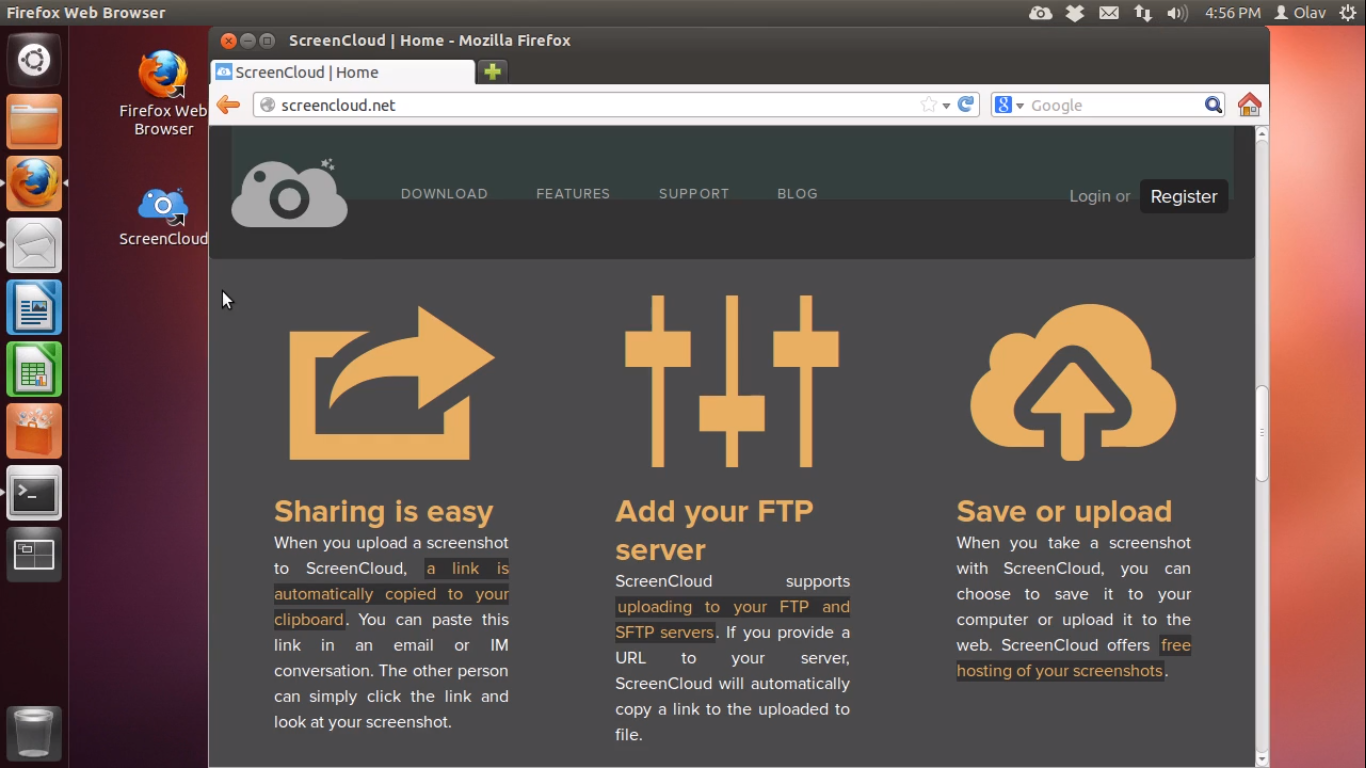Click the ScreenCloud tray icon in top panel
1366x768 pixels.
[1040, 13]
